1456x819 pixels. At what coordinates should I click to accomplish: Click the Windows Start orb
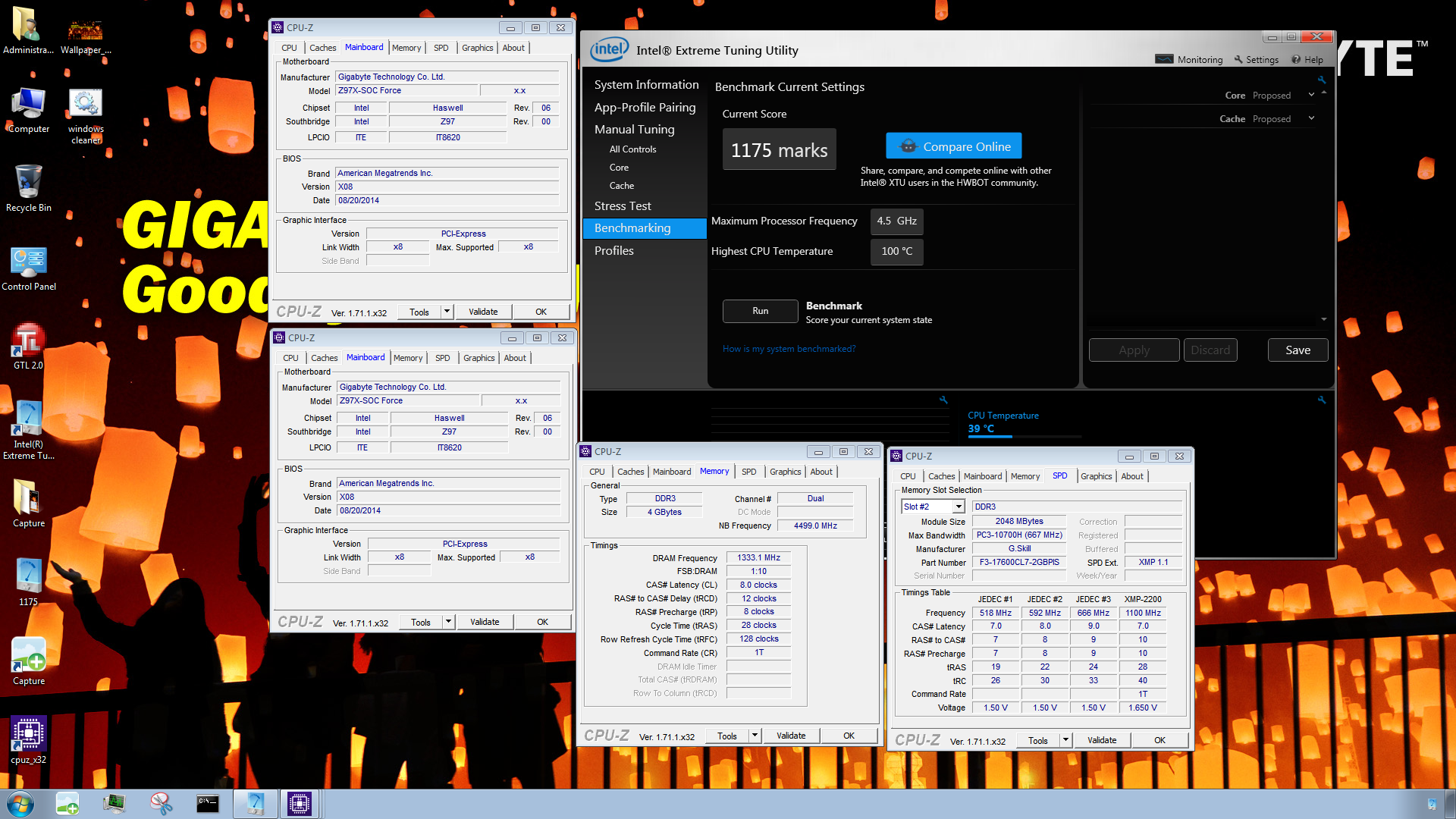20,804
